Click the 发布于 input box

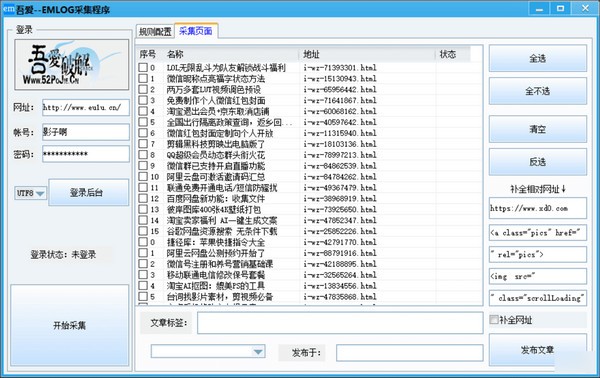(x=409, y=352)
